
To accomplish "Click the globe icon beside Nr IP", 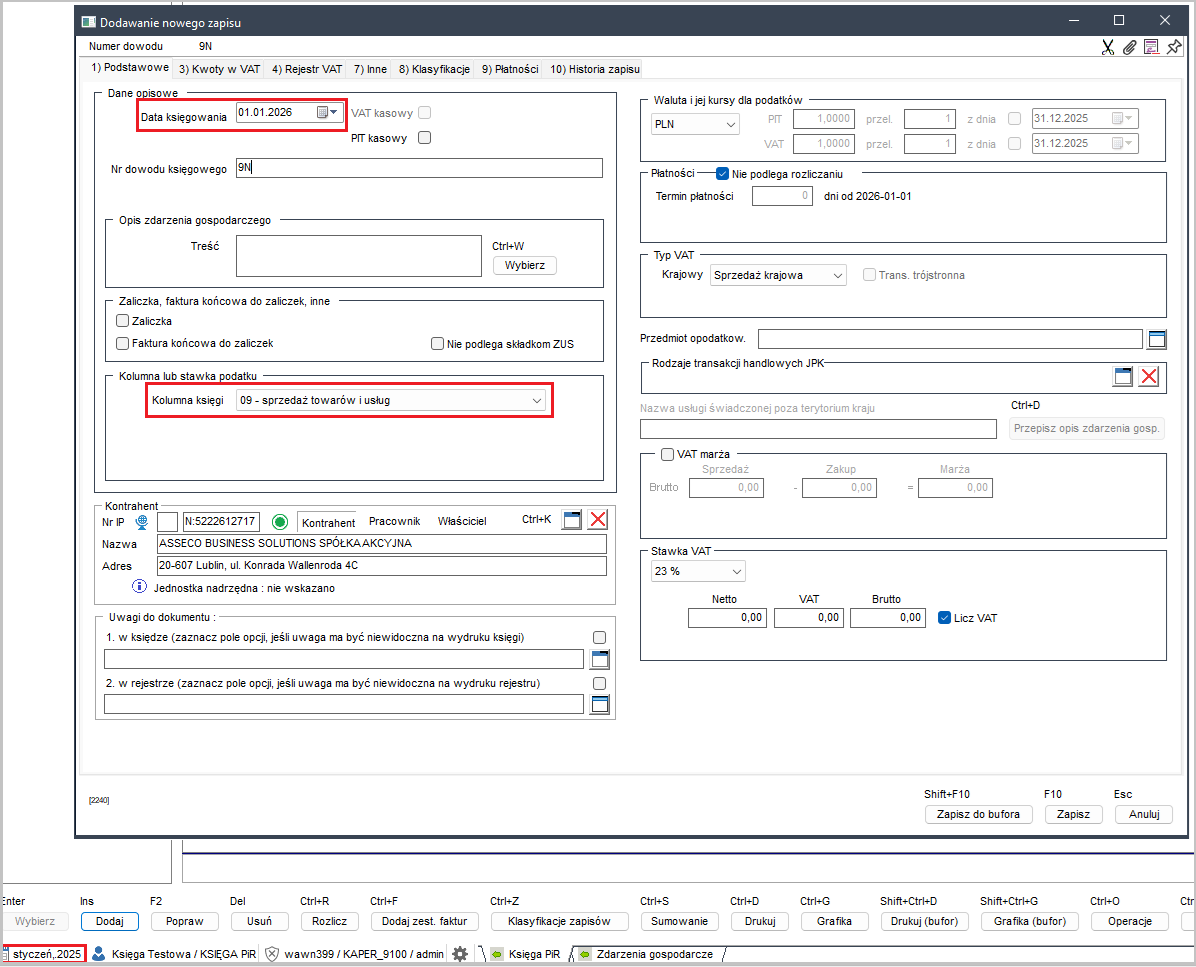I will [x=142, y=521].
